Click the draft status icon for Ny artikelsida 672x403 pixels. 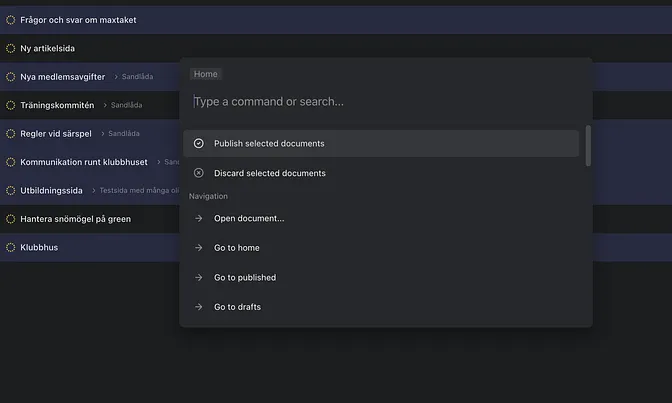click(x=11, y=48)
